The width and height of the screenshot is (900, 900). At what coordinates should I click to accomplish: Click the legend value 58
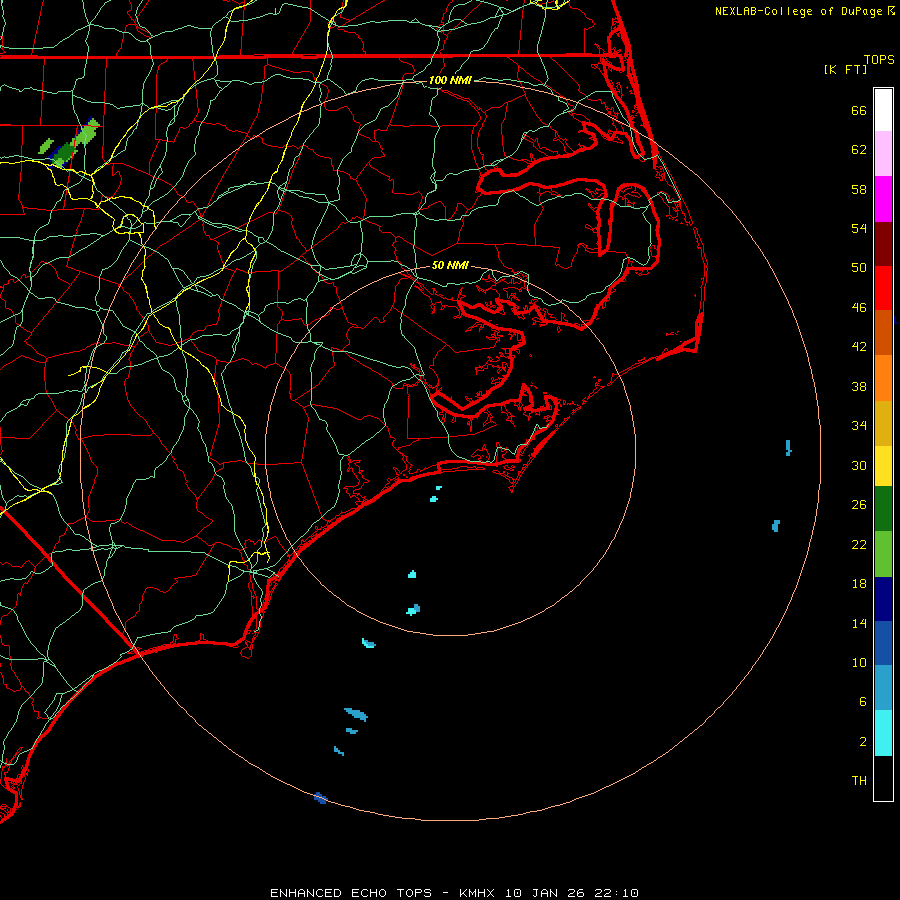859,189
